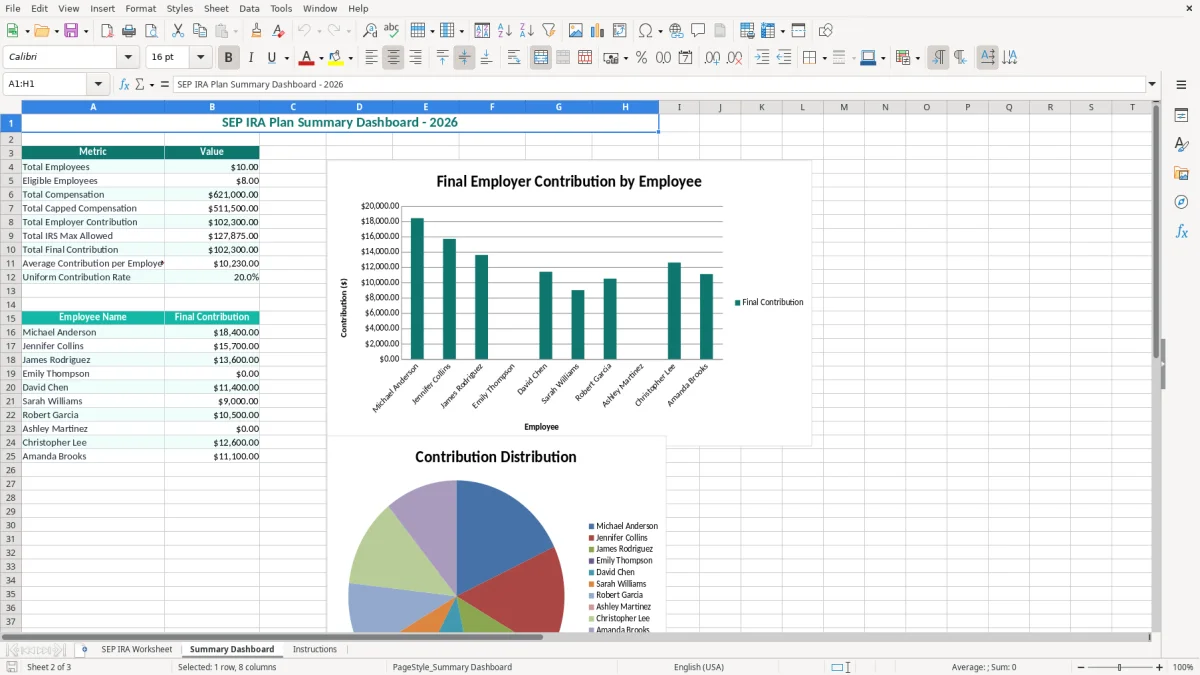
Task: Open font color dropdown arrow
Action: (321, 58)
